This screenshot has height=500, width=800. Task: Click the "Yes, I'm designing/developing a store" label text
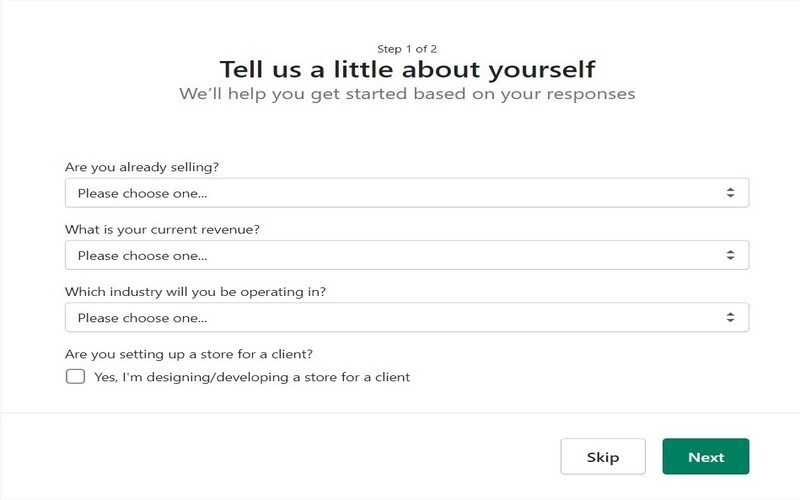click(x=252, y=377)
